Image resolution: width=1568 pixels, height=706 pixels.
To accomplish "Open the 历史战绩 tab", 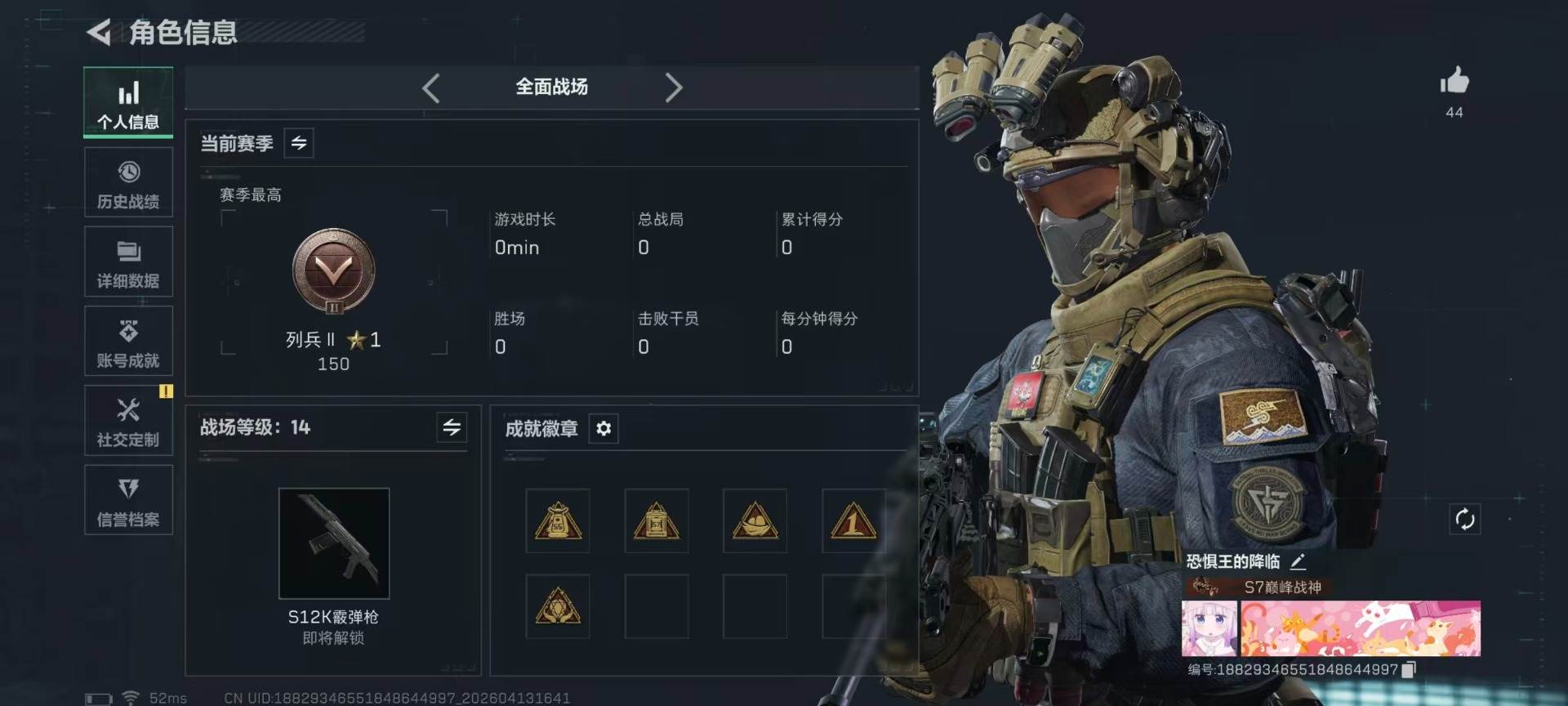I will 128,183.
